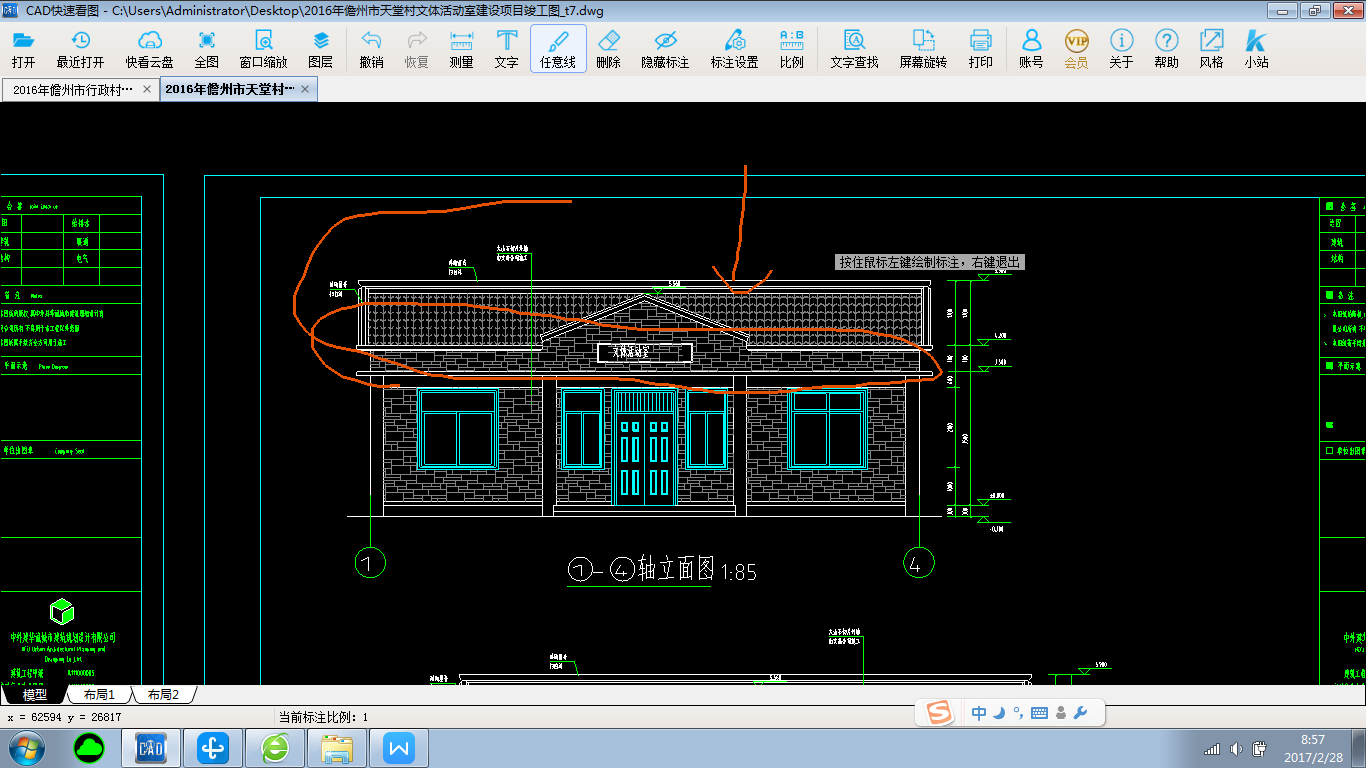This screenshot has width=1366, height=768.
Task: Open 快看云盘 cloud drive
Action: point(150,48)
